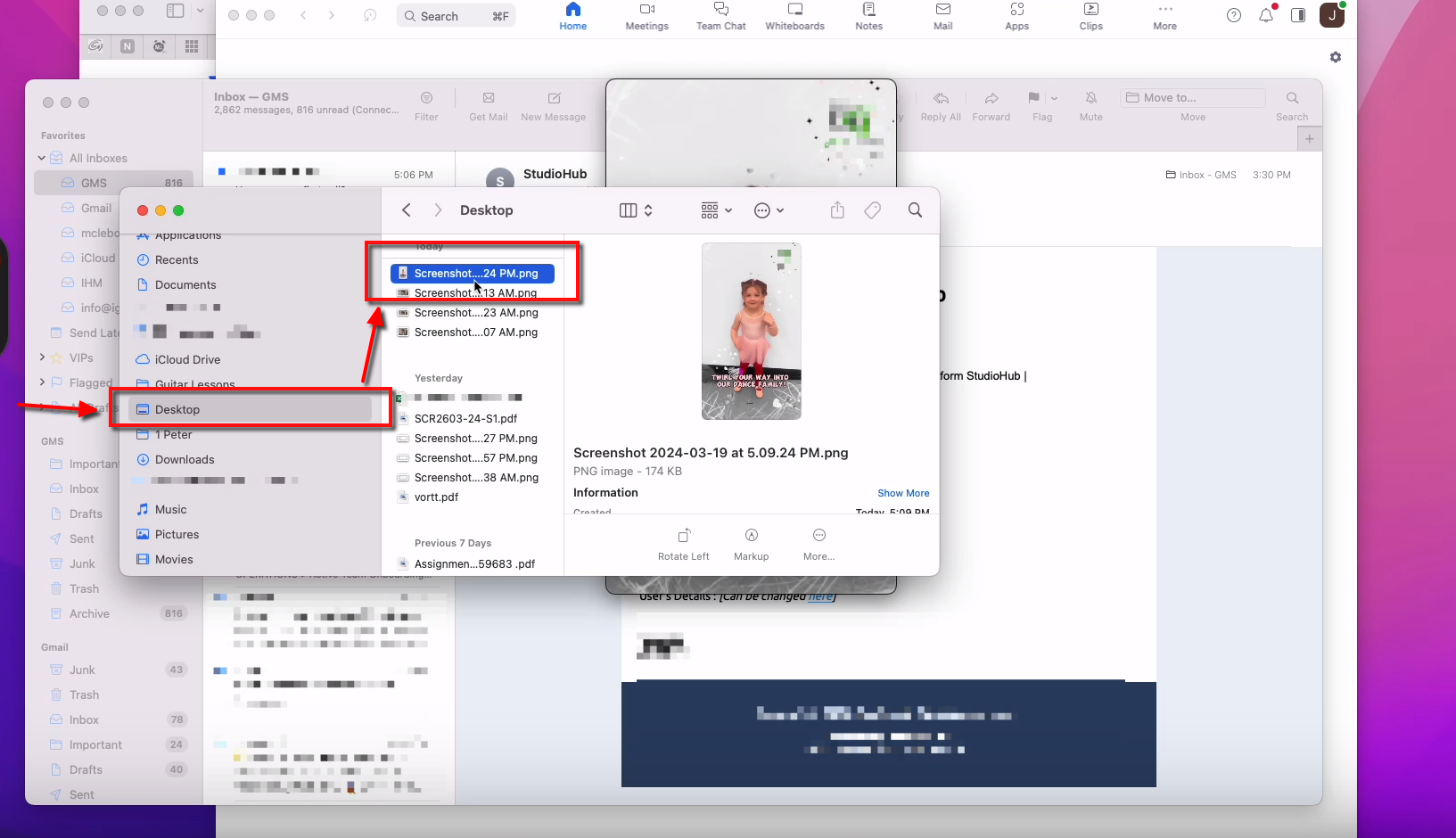
Task: Open Mail Move to... dropdown
Action: (x=1193, y=98)
